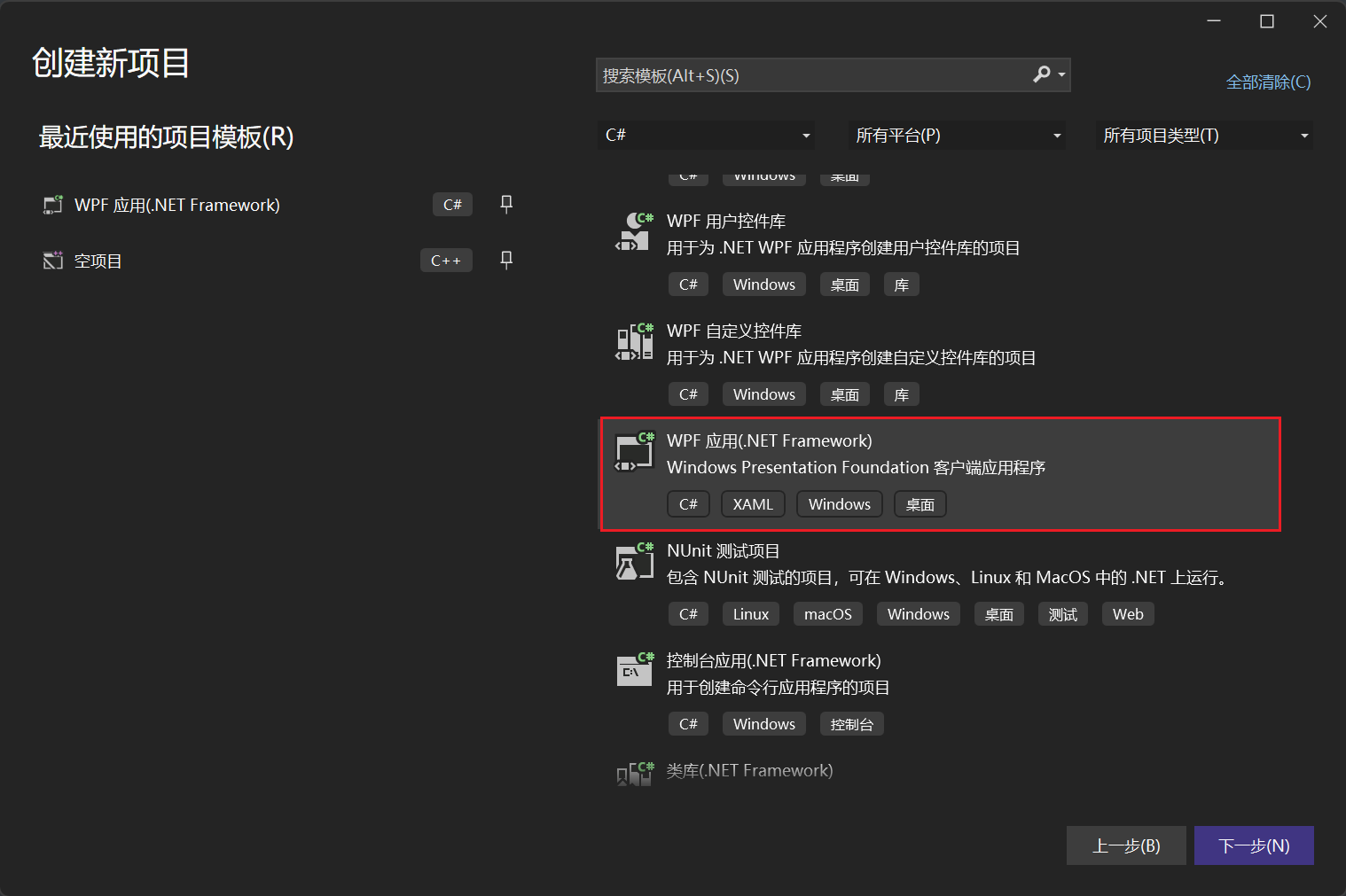Image resolution: width=1346 pixels, height=896 pixels.
Task: Click the WPF 用户控件库 description text
Action: [843, 247]
